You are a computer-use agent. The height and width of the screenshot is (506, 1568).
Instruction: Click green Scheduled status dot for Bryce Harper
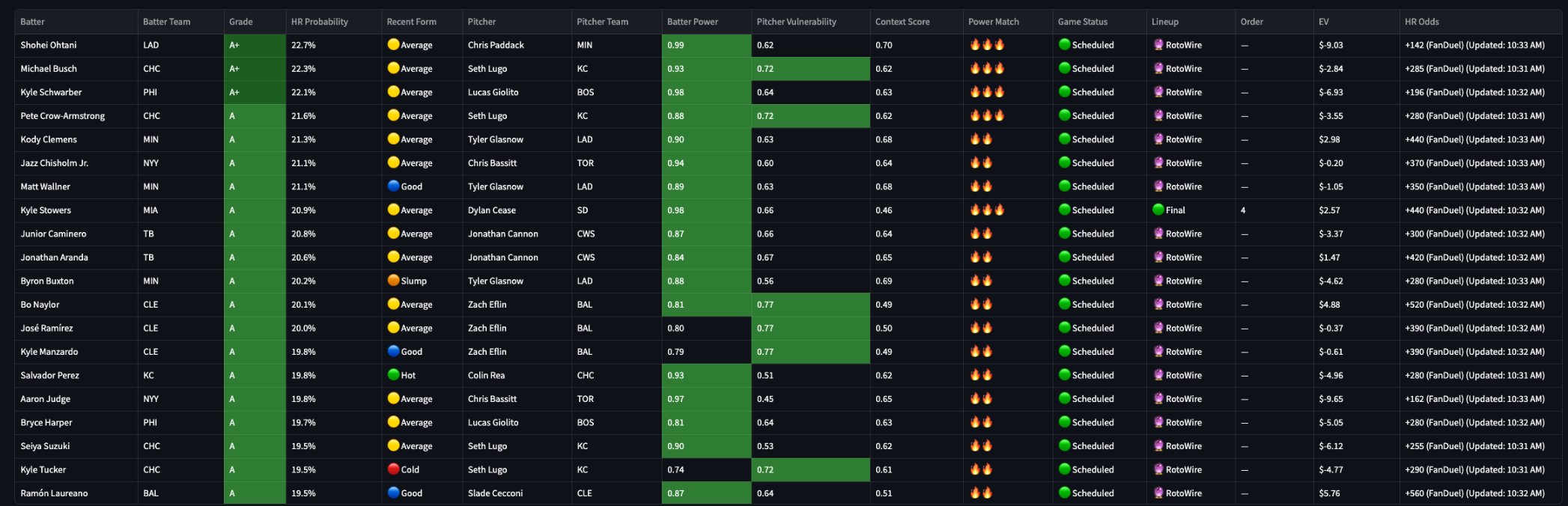(x=1064, y=422)
